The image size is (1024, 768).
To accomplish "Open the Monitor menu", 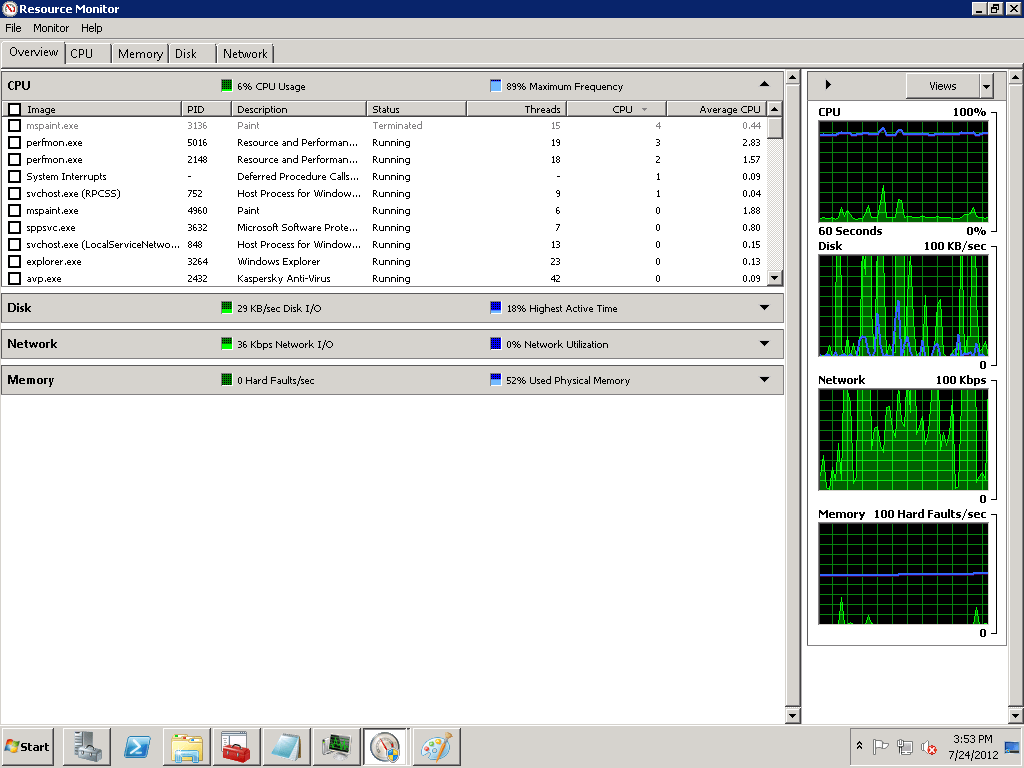I will click(51, 28).
